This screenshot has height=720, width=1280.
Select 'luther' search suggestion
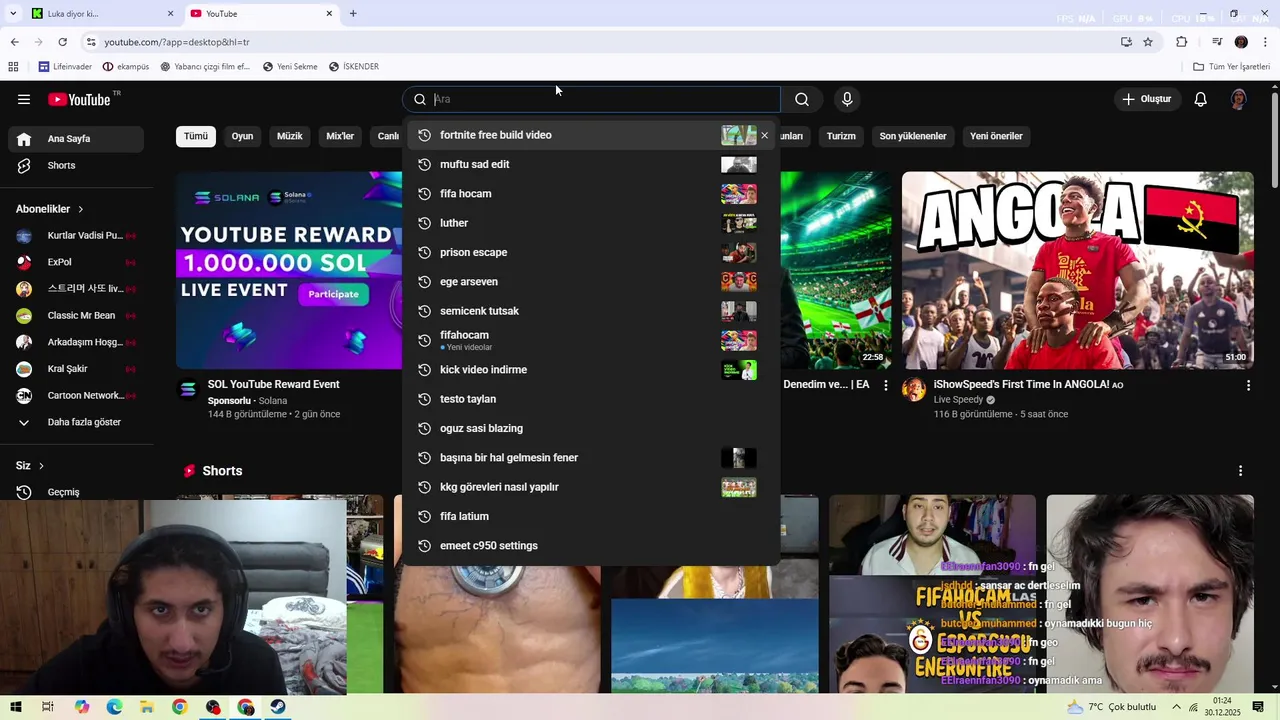tap(590, 223)
